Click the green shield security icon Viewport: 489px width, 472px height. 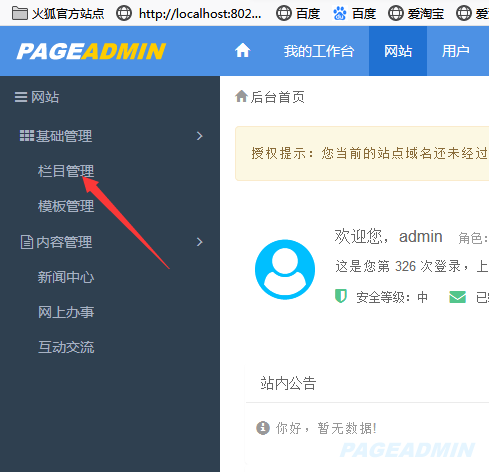coord(341,296)
